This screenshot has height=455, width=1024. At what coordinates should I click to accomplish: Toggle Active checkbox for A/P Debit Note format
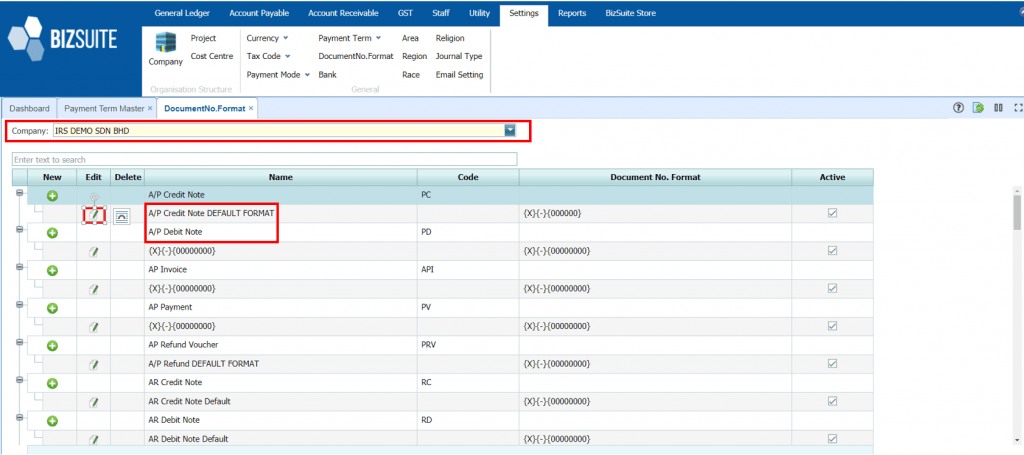tap(833, 251)
